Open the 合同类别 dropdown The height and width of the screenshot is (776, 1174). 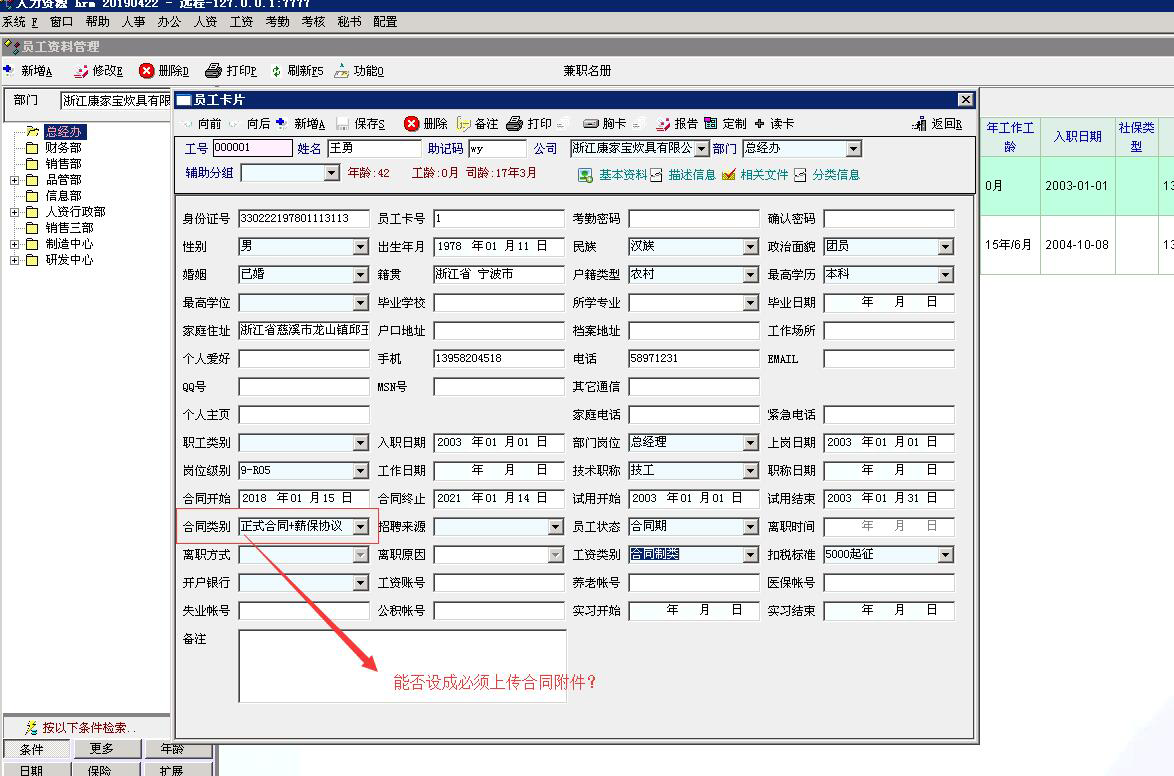pyautogui.click(x=360, y=527)
